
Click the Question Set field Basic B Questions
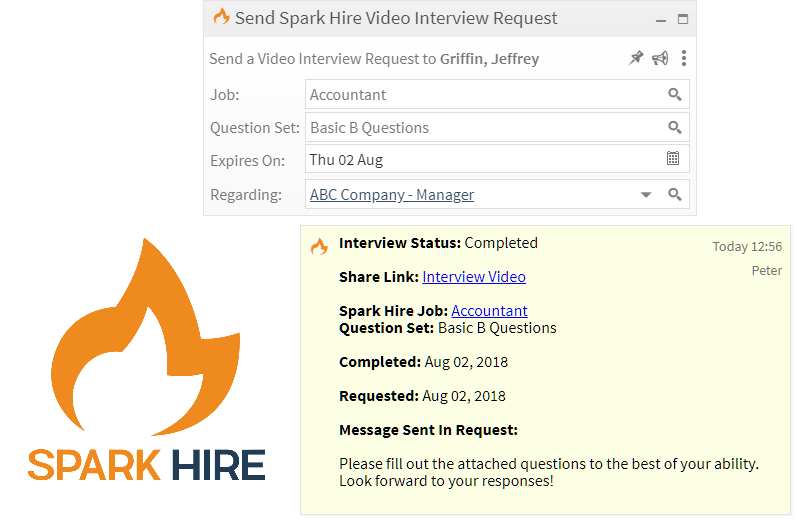tap(497, 127)
